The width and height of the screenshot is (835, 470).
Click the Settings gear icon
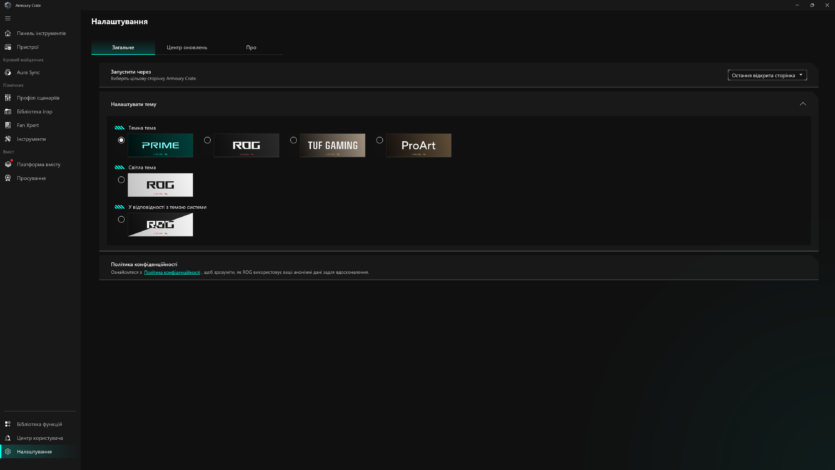(x=7, y=452)
